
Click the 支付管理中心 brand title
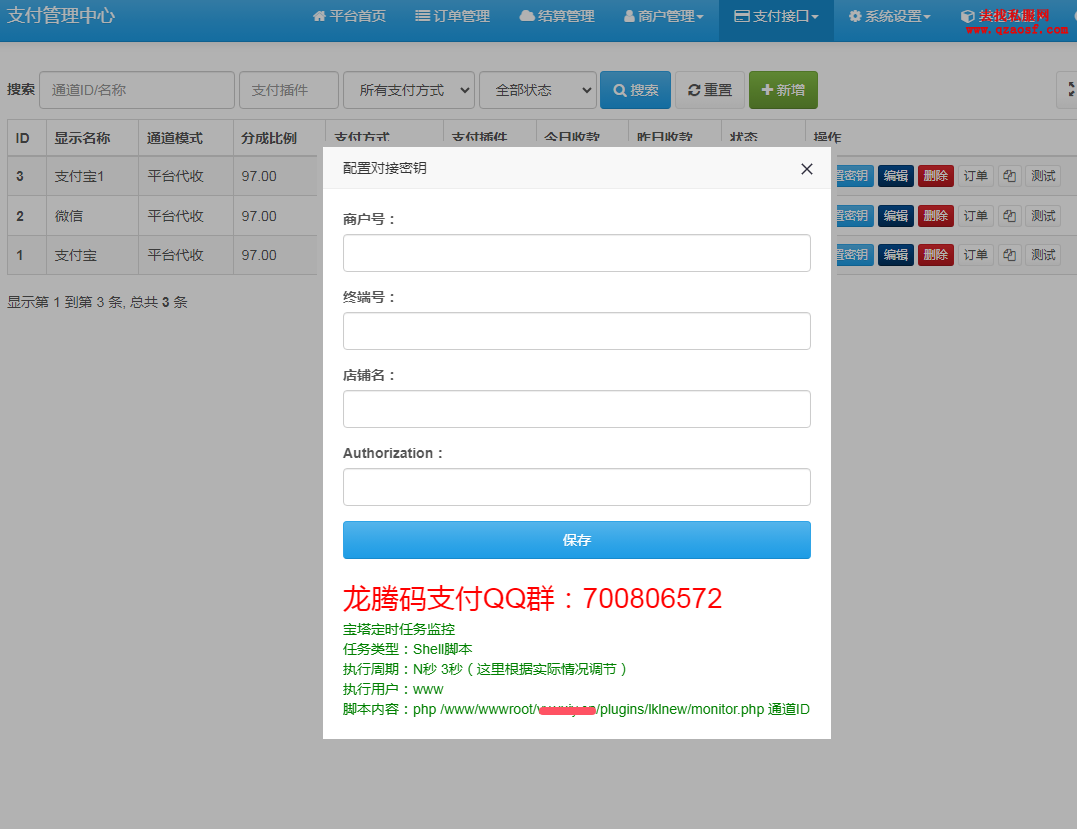click(x=61, y=15)
